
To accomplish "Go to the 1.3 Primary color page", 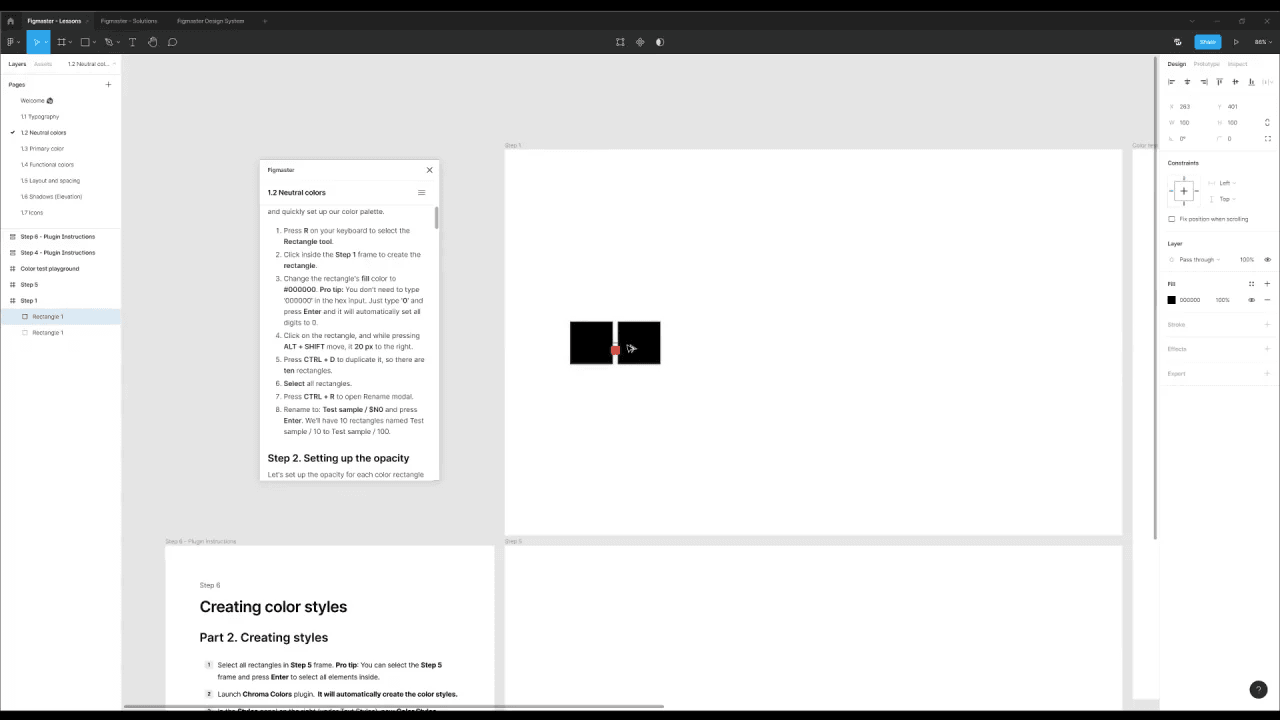I will coord(42,149).
